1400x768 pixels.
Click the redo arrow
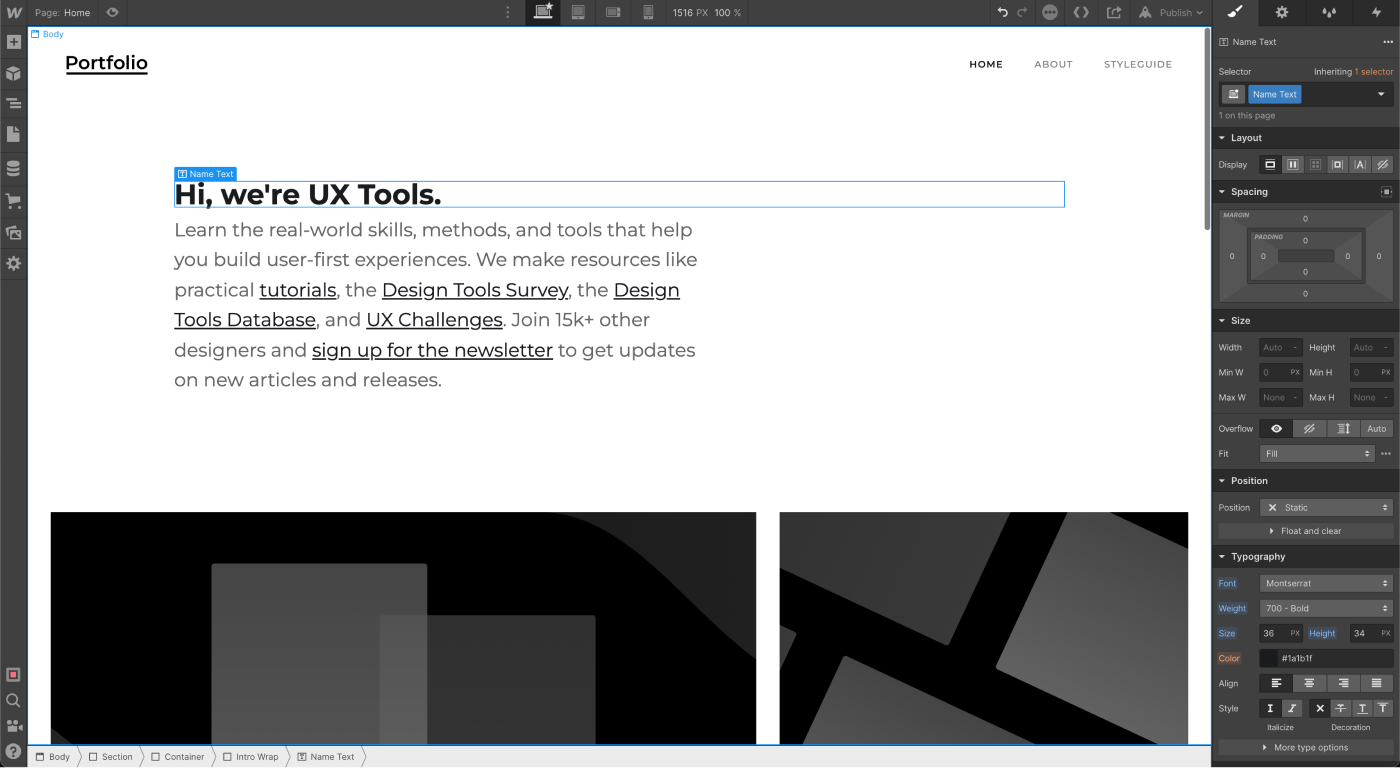pos(1022,13)
